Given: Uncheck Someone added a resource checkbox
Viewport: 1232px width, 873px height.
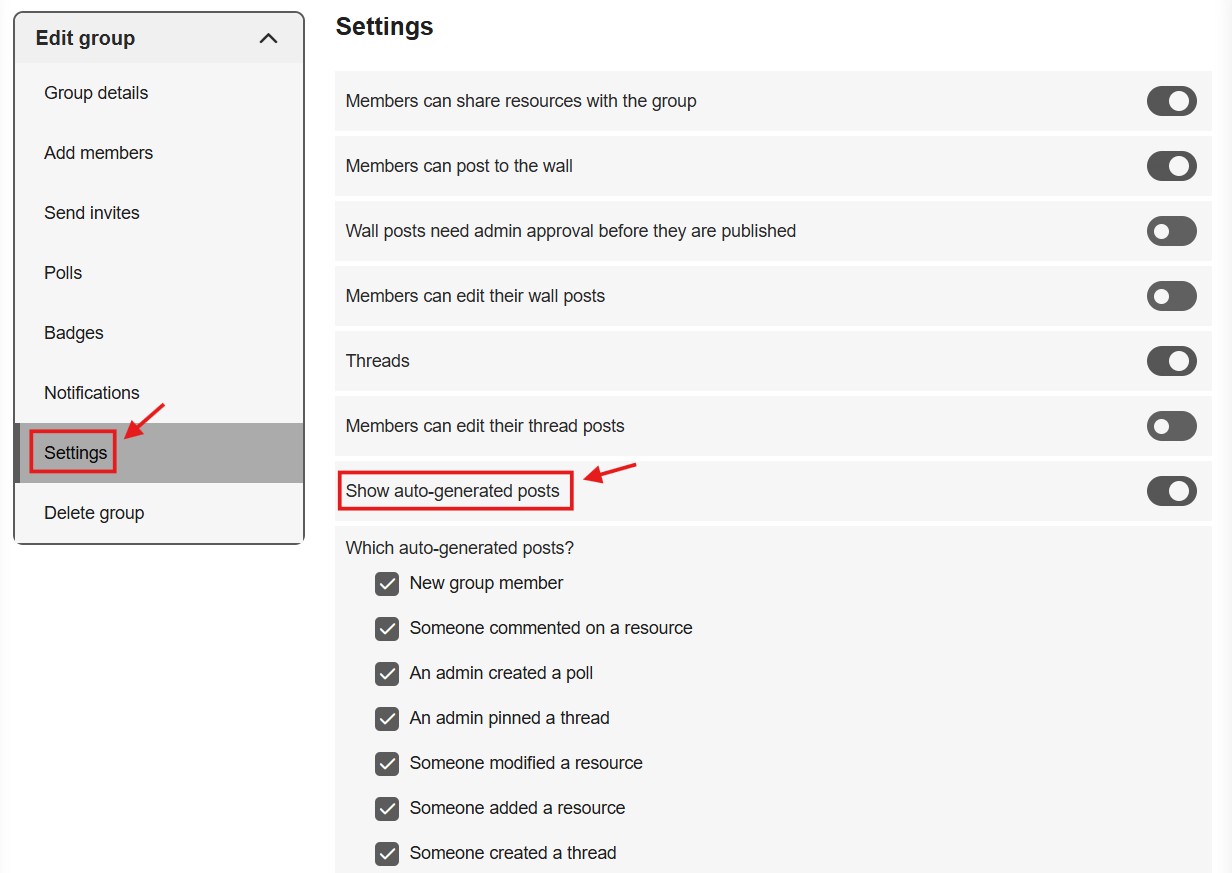Looking at the screenshot, I should tap(387, 809).
